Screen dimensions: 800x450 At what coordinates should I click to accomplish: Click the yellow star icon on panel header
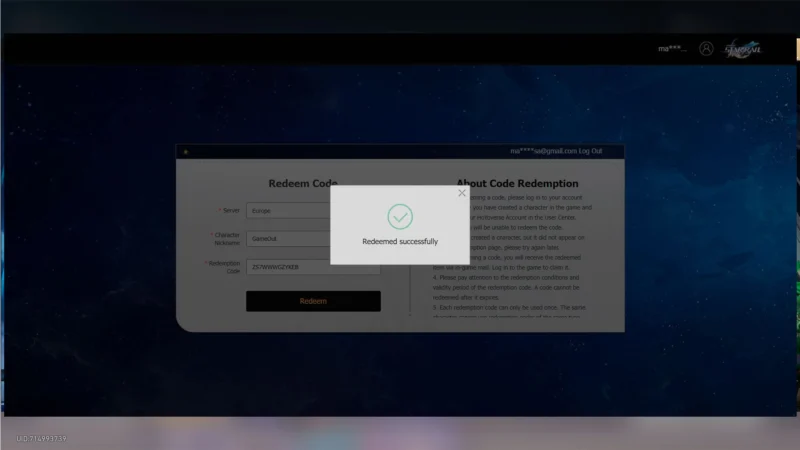186,152
